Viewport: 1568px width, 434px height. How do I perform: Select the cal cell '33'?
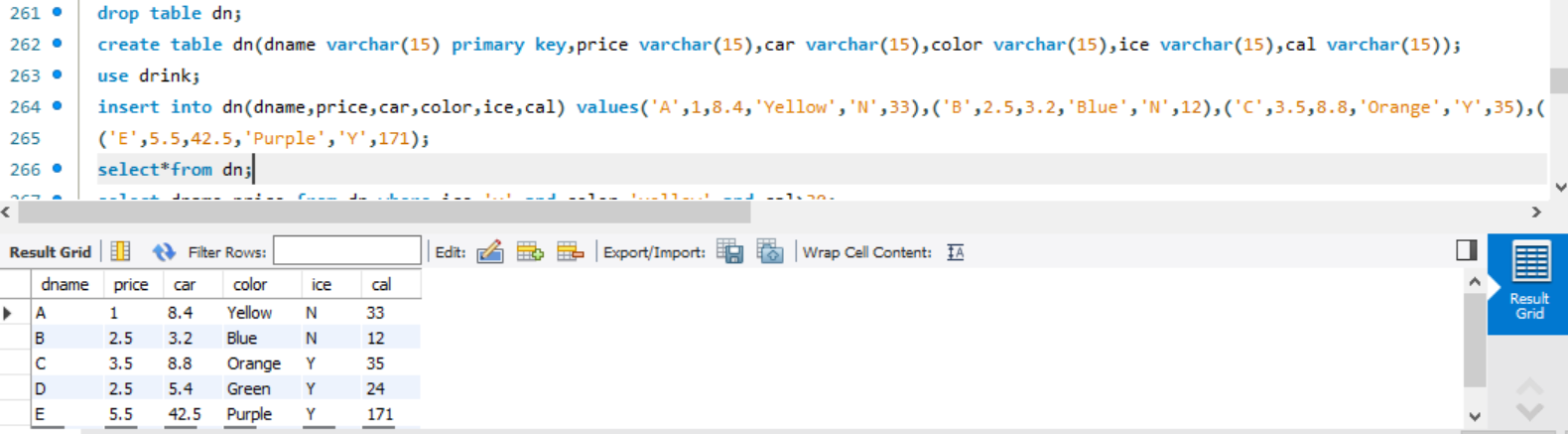point(391,313)
